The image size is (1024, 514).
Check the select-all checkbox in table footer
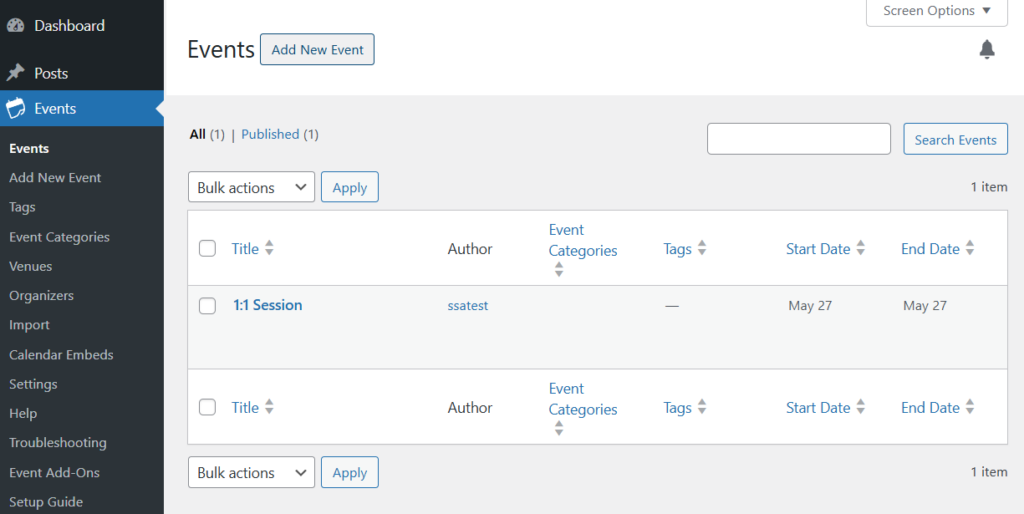point(207,407)
